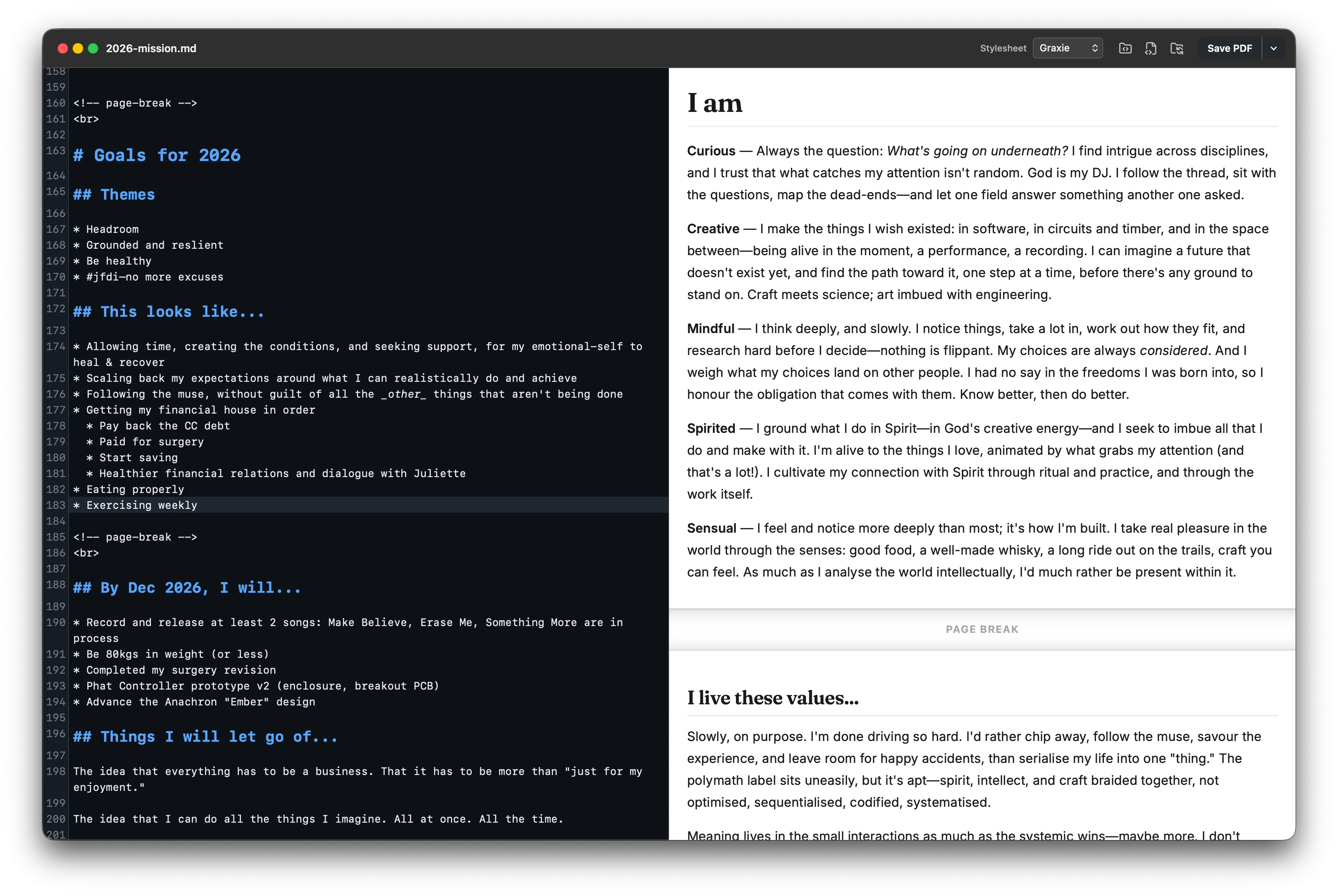Click the <br> tag on line 186

pos(86,553)
